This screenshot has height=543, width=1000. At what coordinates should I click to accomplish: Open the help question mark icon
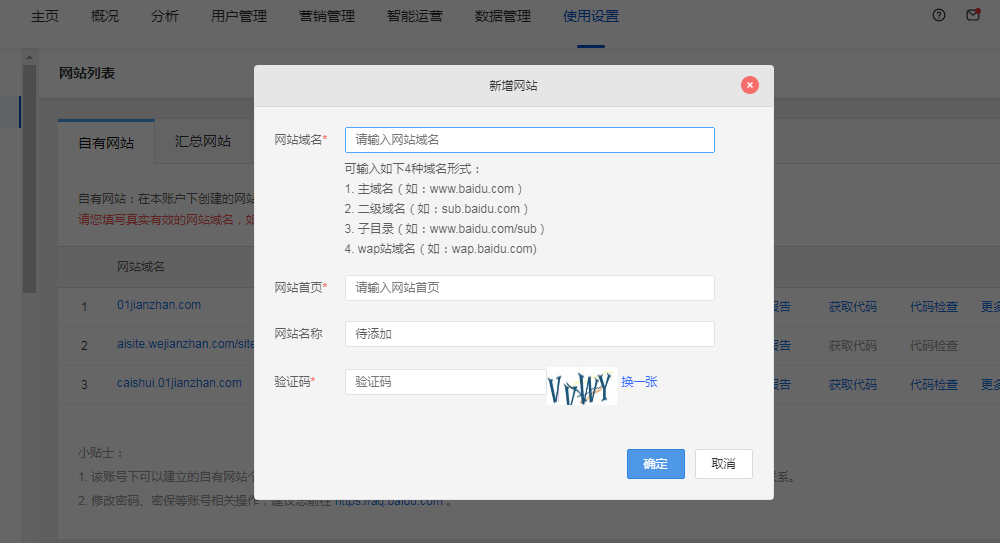(x=938, y=15)
